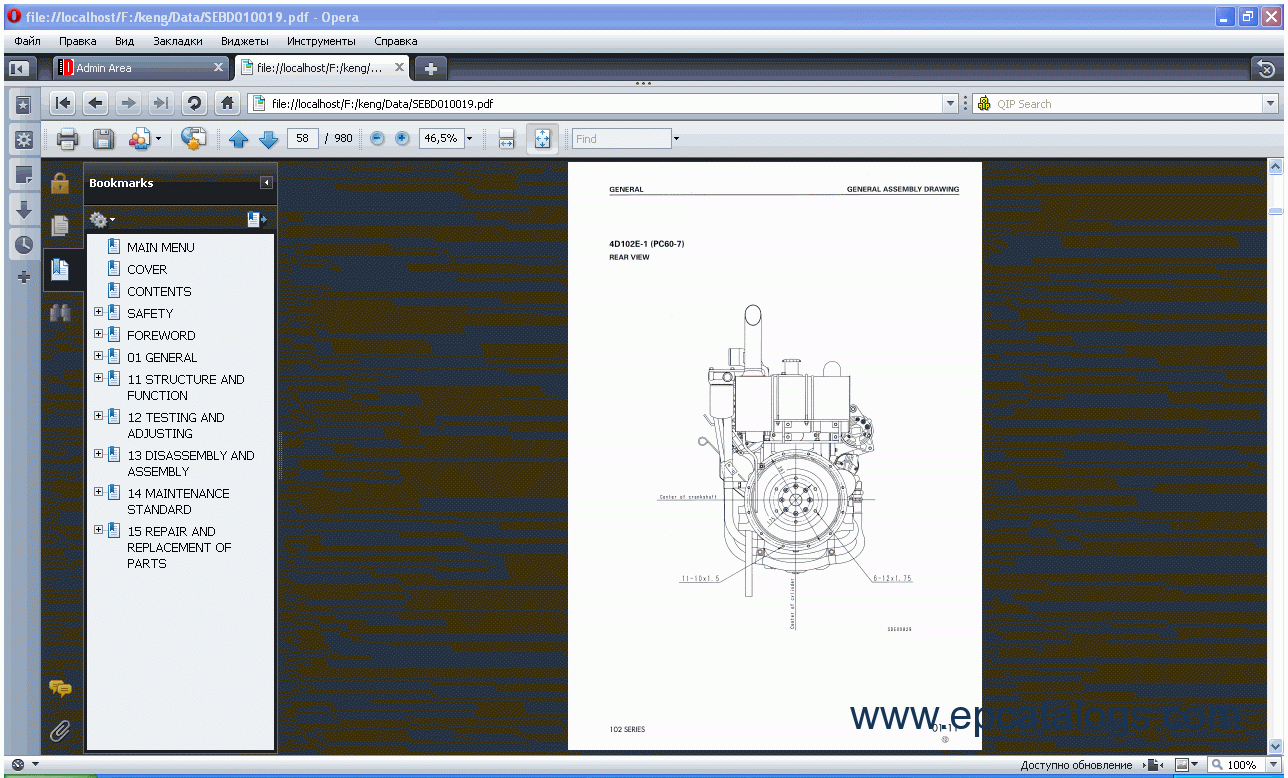
Task: Add a panel with the plus icon
Action: pyautogui.click(x=23, y=277)
